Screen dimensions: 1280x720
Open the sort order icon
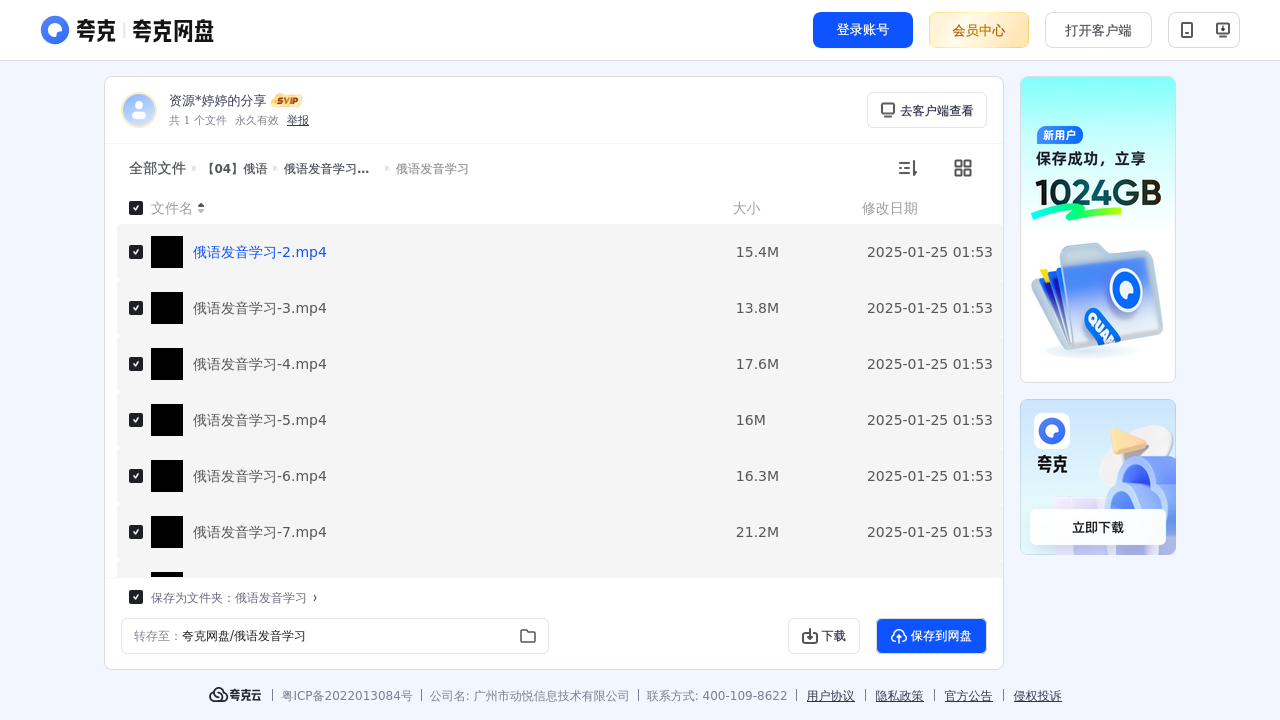pos(907,168)
